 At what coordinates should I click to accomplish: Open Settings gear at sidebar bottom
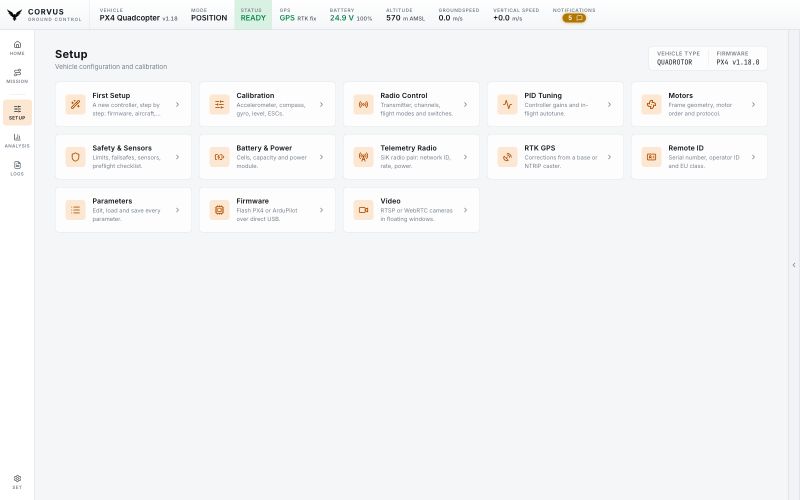[17, 481]
